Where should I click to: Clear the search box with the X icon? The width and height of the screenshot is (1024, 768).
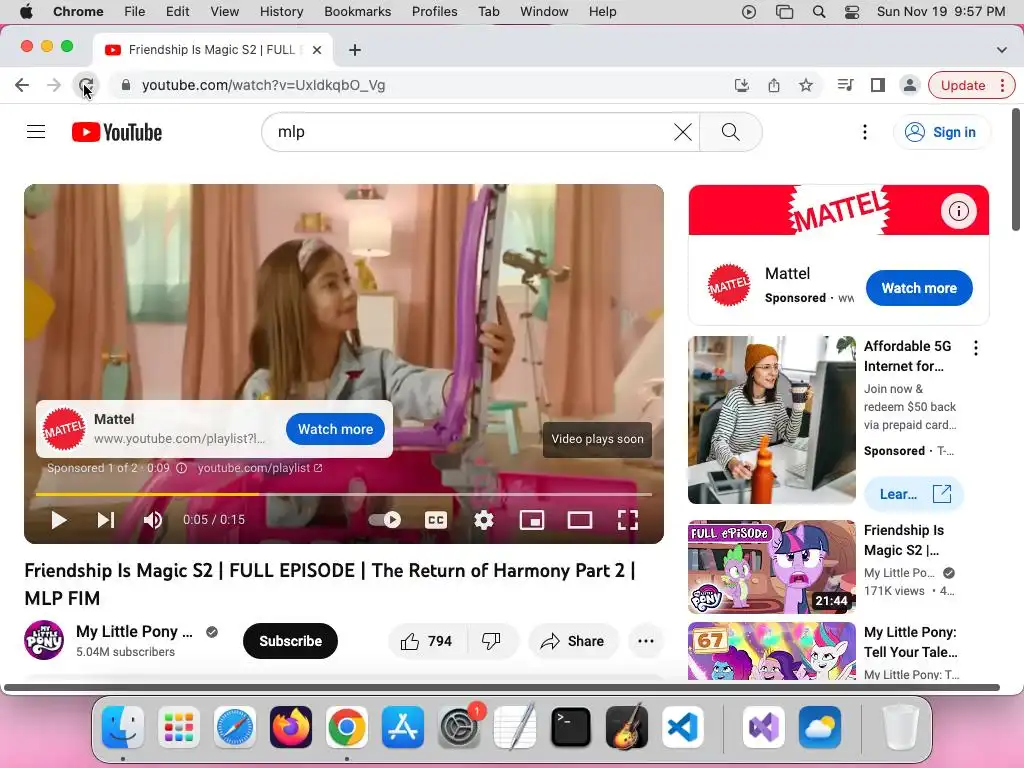682,132
